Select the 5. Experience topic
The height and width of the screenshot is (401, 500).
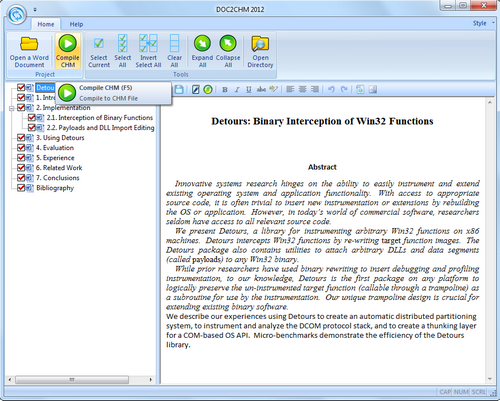(x=55, y=157)
